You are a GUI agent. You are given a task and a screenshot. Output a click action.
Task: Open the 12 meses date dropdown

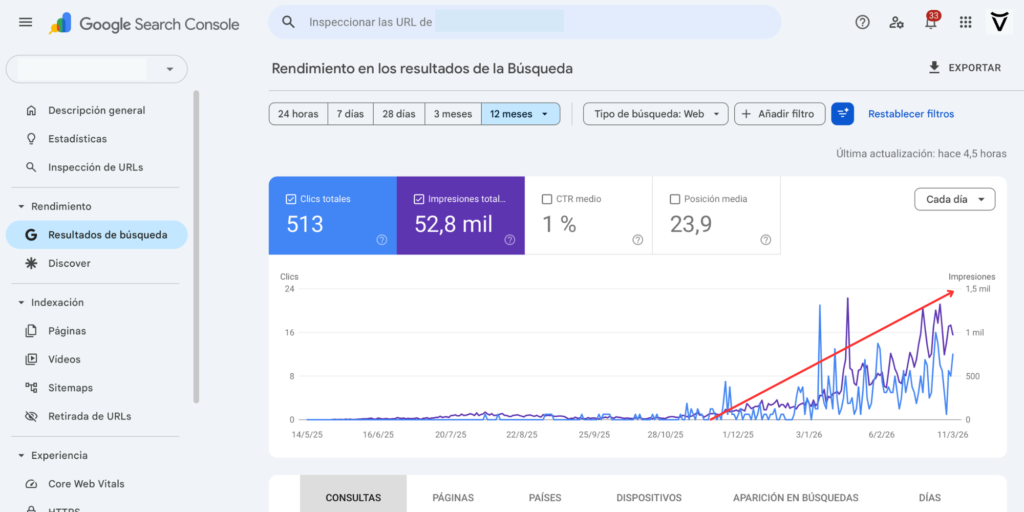pyautogui.click(x=520, y=114)
